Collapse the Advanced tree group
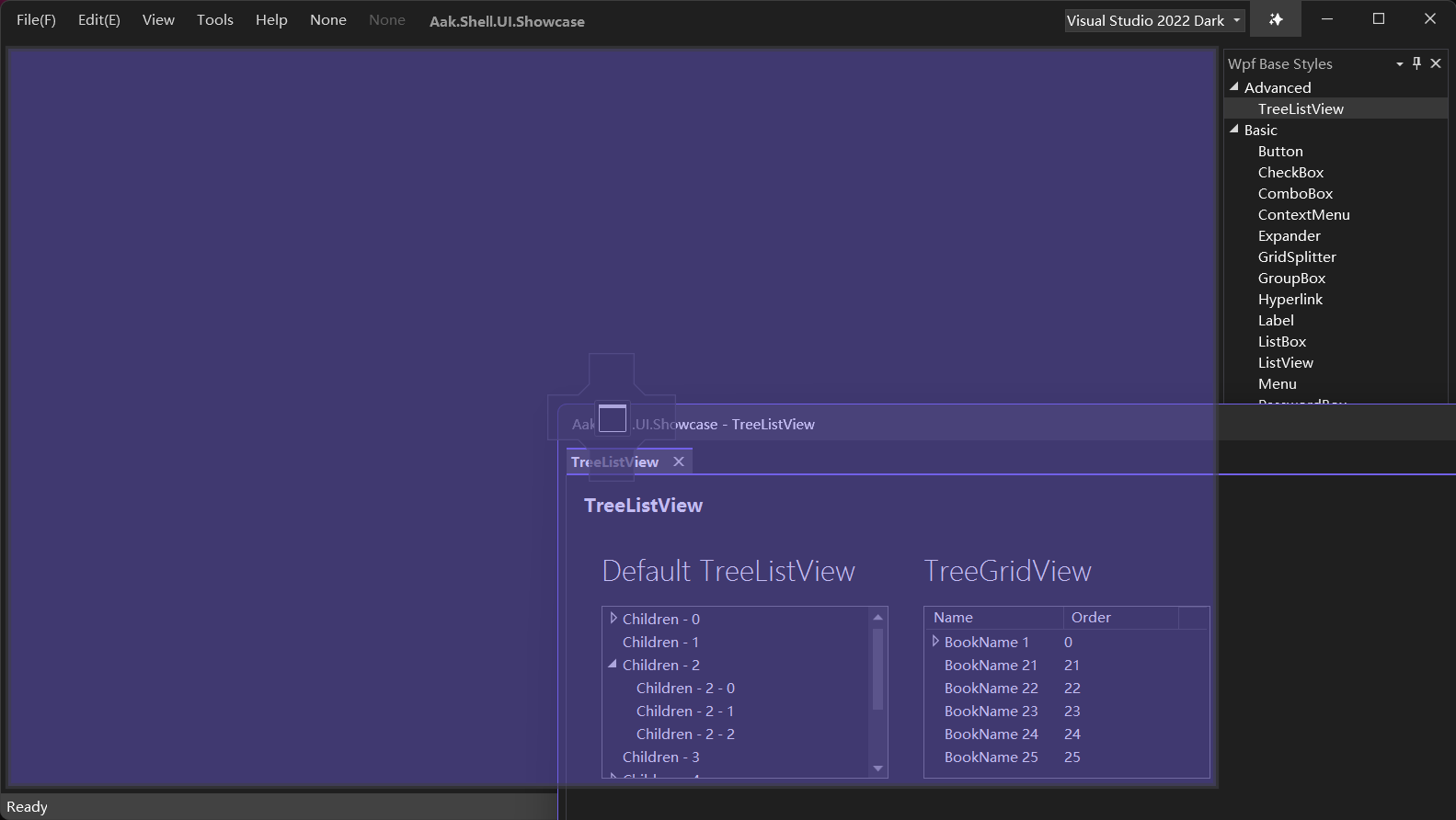This screenshot has height=820, width=1456. pos(1234,86)
